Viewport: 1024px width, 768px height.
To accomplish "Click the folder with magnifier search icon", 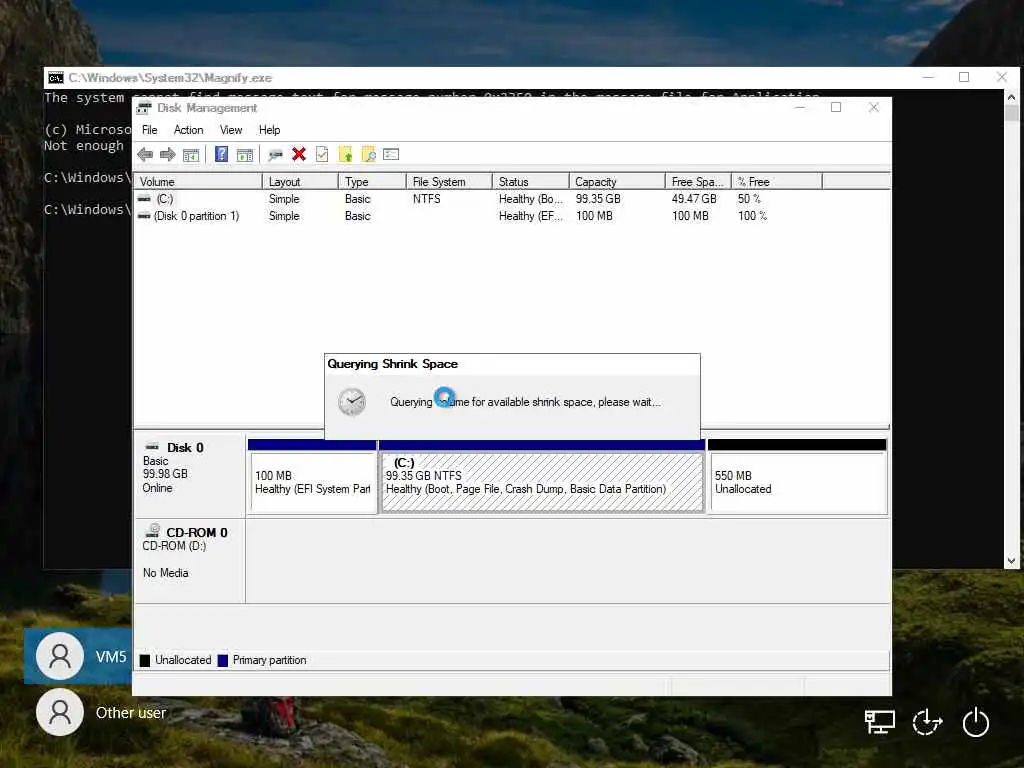I will point(369,155).
